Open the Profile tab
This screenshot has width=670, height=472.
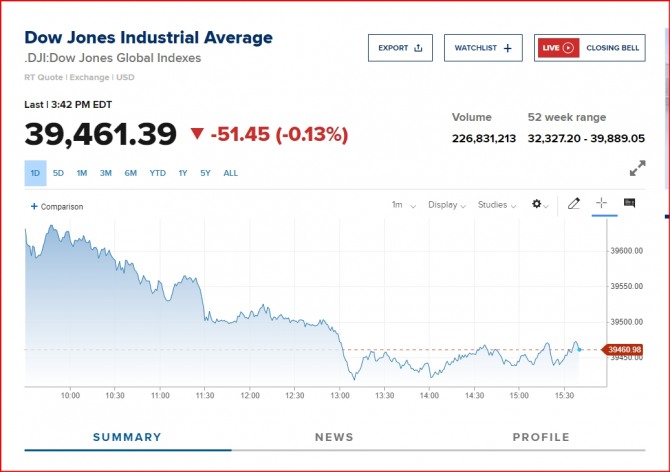(x=541, y=437)
